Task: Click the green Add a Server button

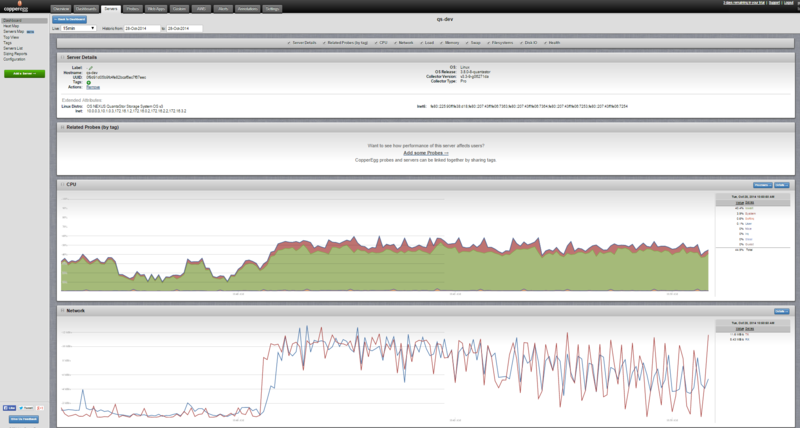Action: 24,74
